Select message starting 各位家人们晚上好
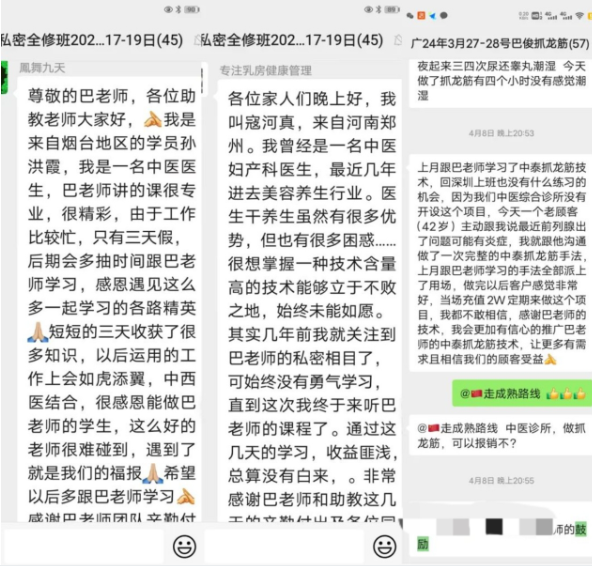The height and width of the screenshot is (566, 592). 310,300
